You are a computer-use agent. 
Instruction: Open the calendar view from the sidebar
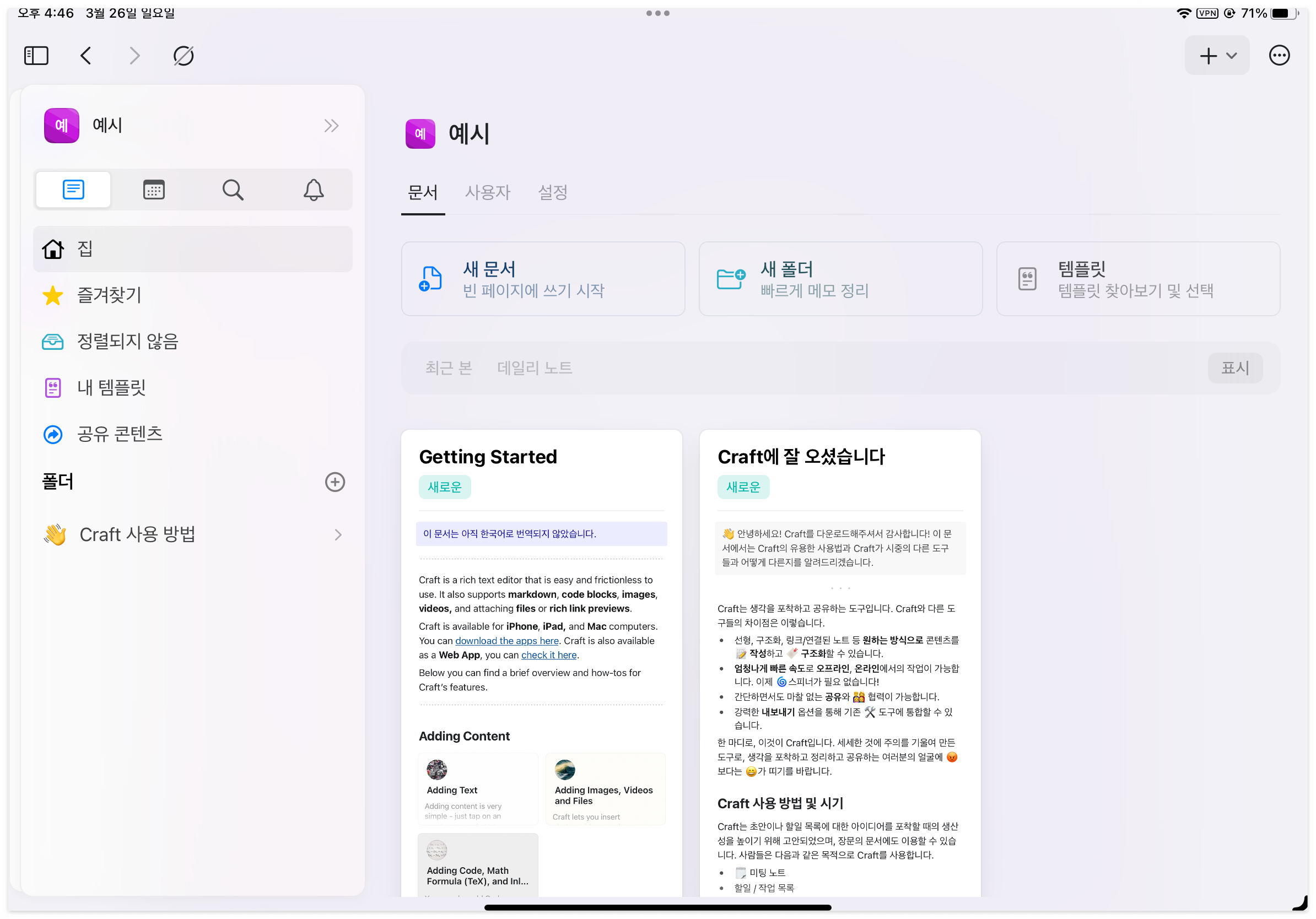pos(153,189)
